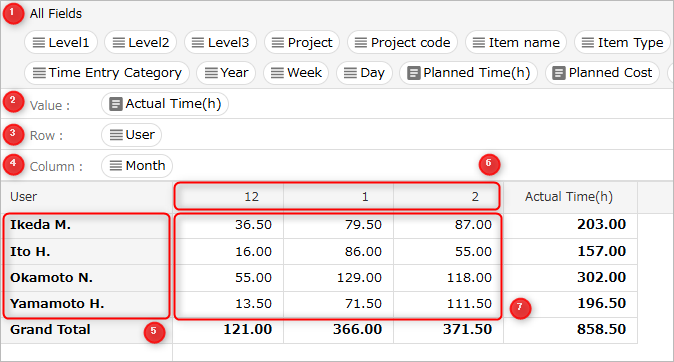This screenshot has height=362, width=674.
Task: Select the Okamoto N. row label
Action: (x=51, y=278)
